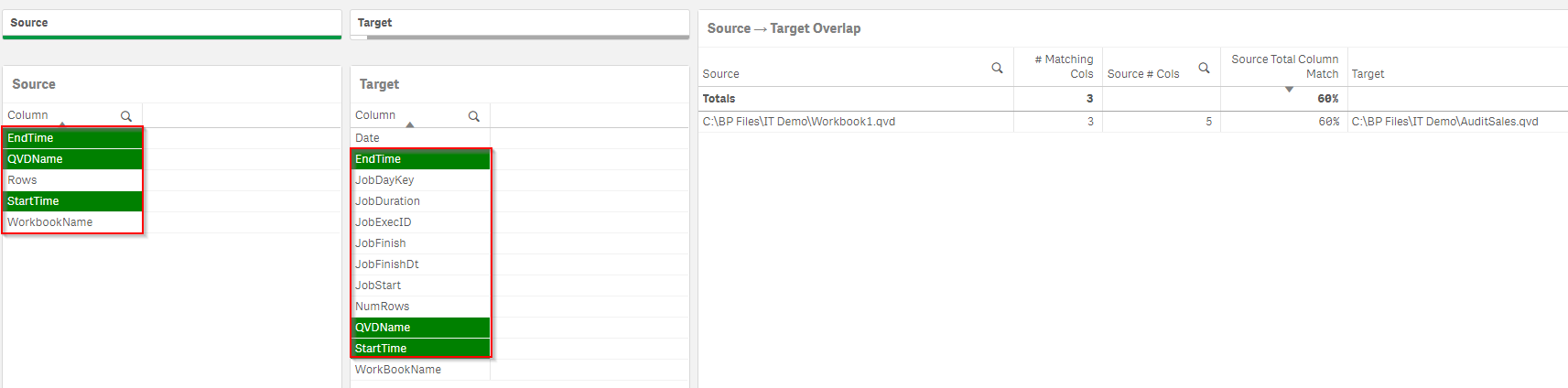Deselect QVDName in the Target list

click(421, 328)
